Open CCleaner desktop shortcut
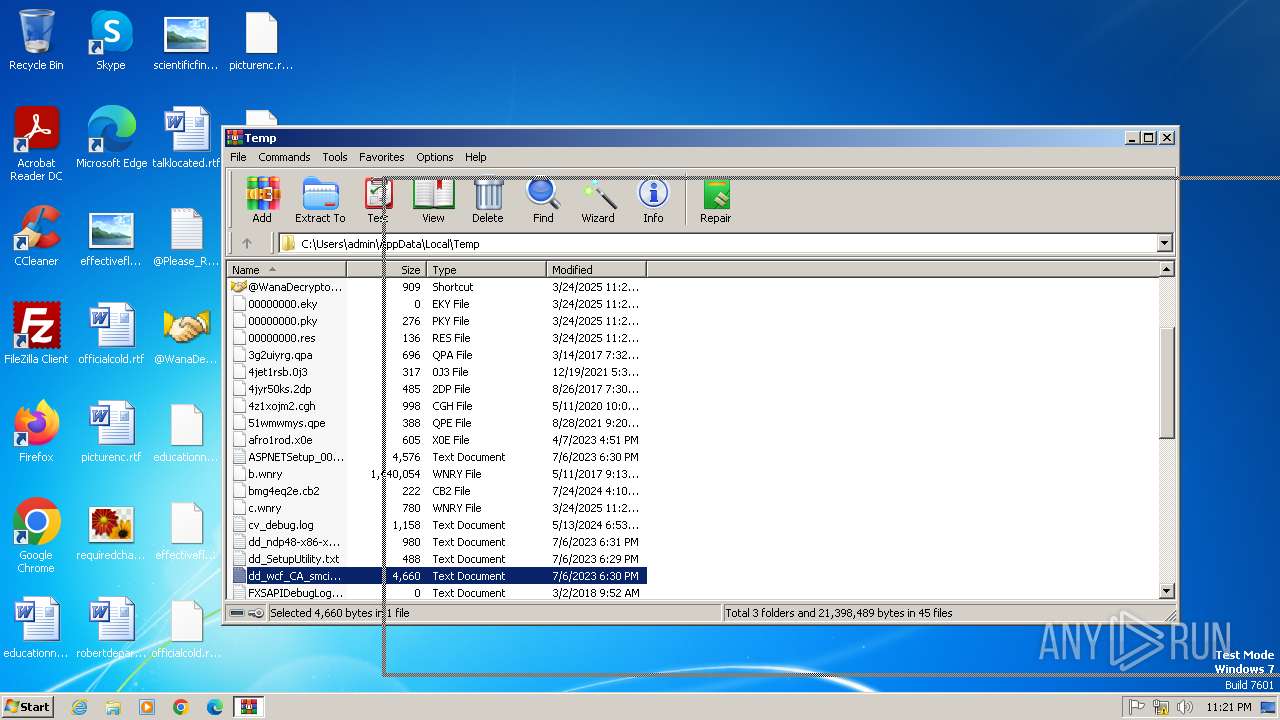1280x720 pixels. pyautogui.click(x=36, y=236)
